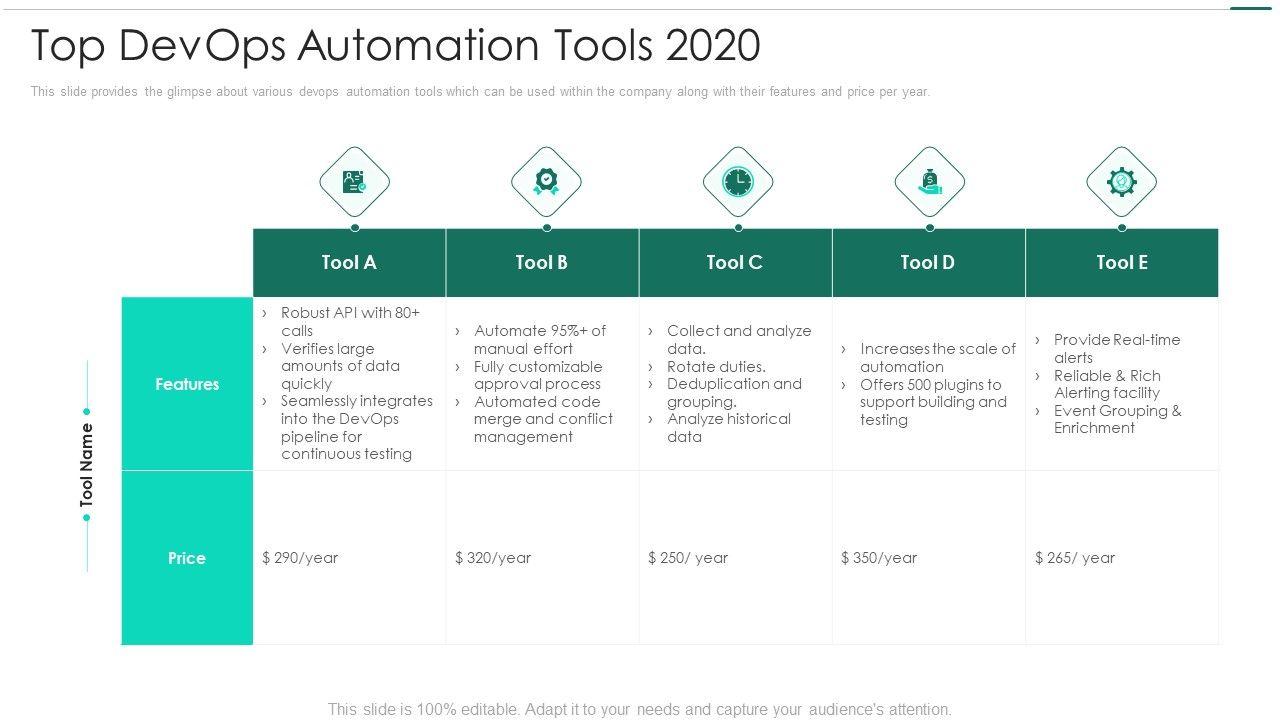Select the Price row label
Screen dimensions: 1280x720
point(187,558)
